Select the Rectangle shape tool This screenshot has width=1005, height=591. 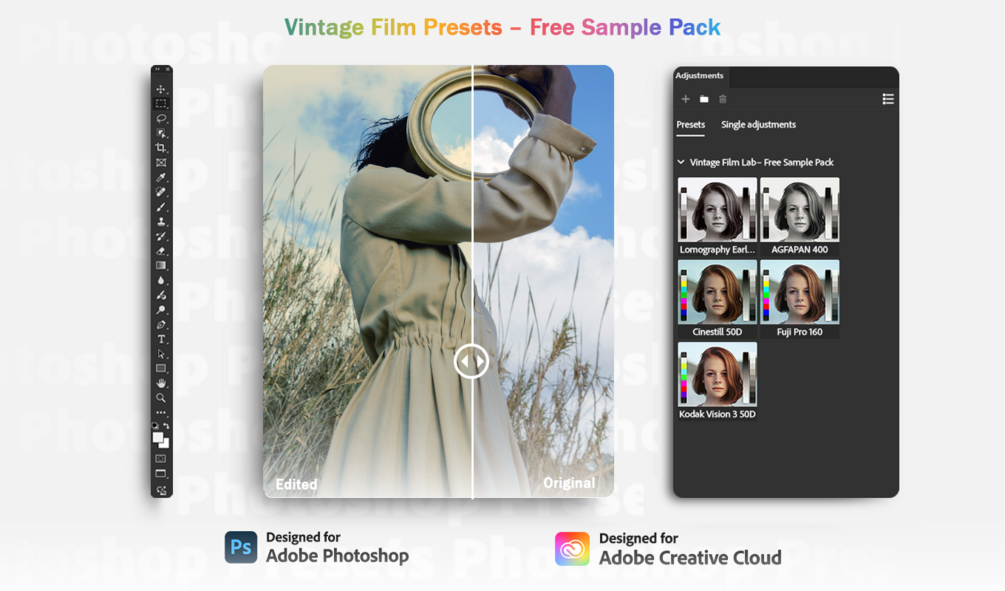pyautogui.click(x=161, y=369)
